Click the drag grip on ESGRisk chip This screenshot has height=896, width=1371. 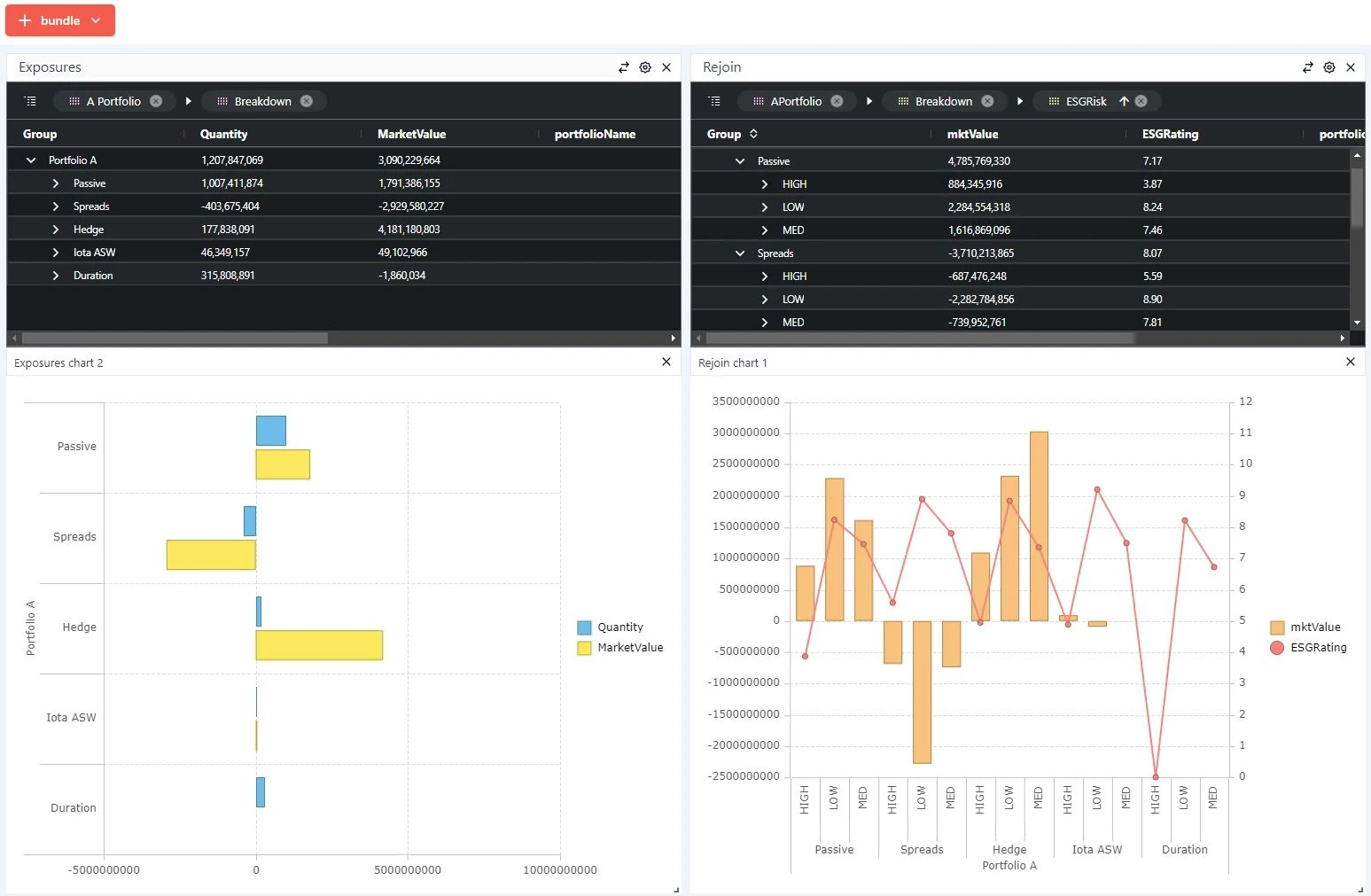tap(1054, 101)
